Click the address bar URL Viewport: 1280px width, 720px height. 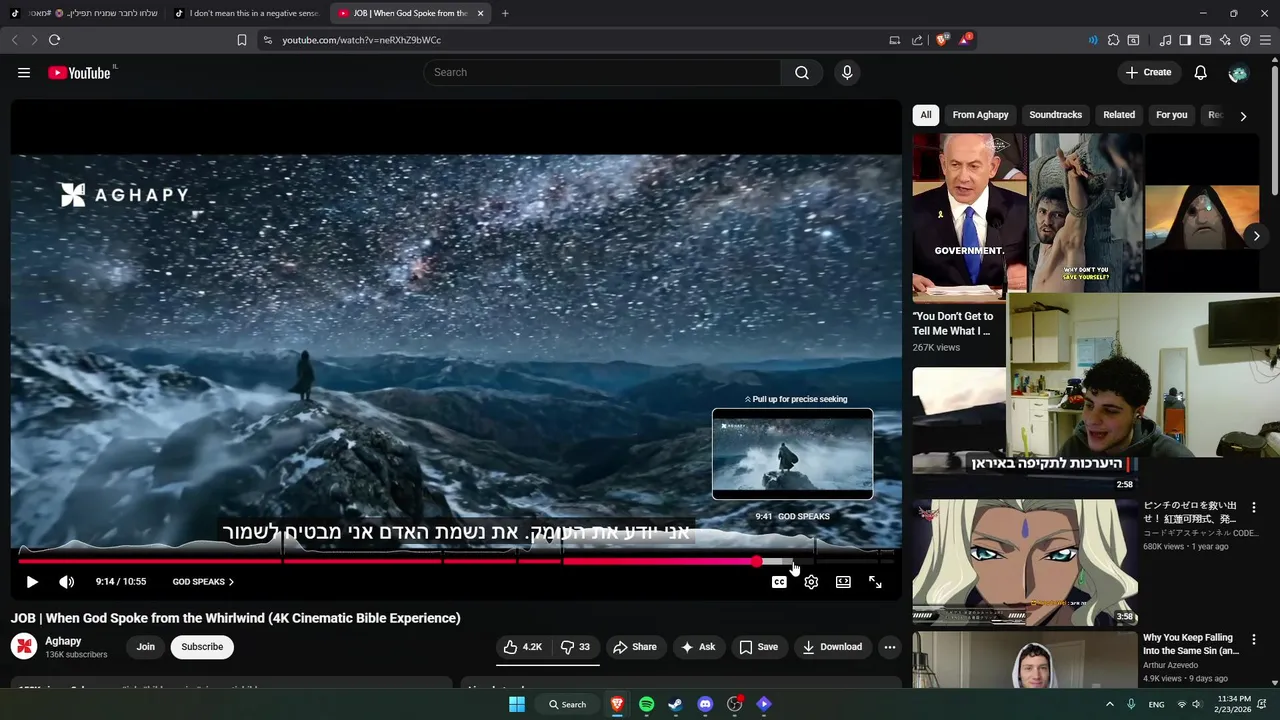pyautogui.click(x=361, y=40)
